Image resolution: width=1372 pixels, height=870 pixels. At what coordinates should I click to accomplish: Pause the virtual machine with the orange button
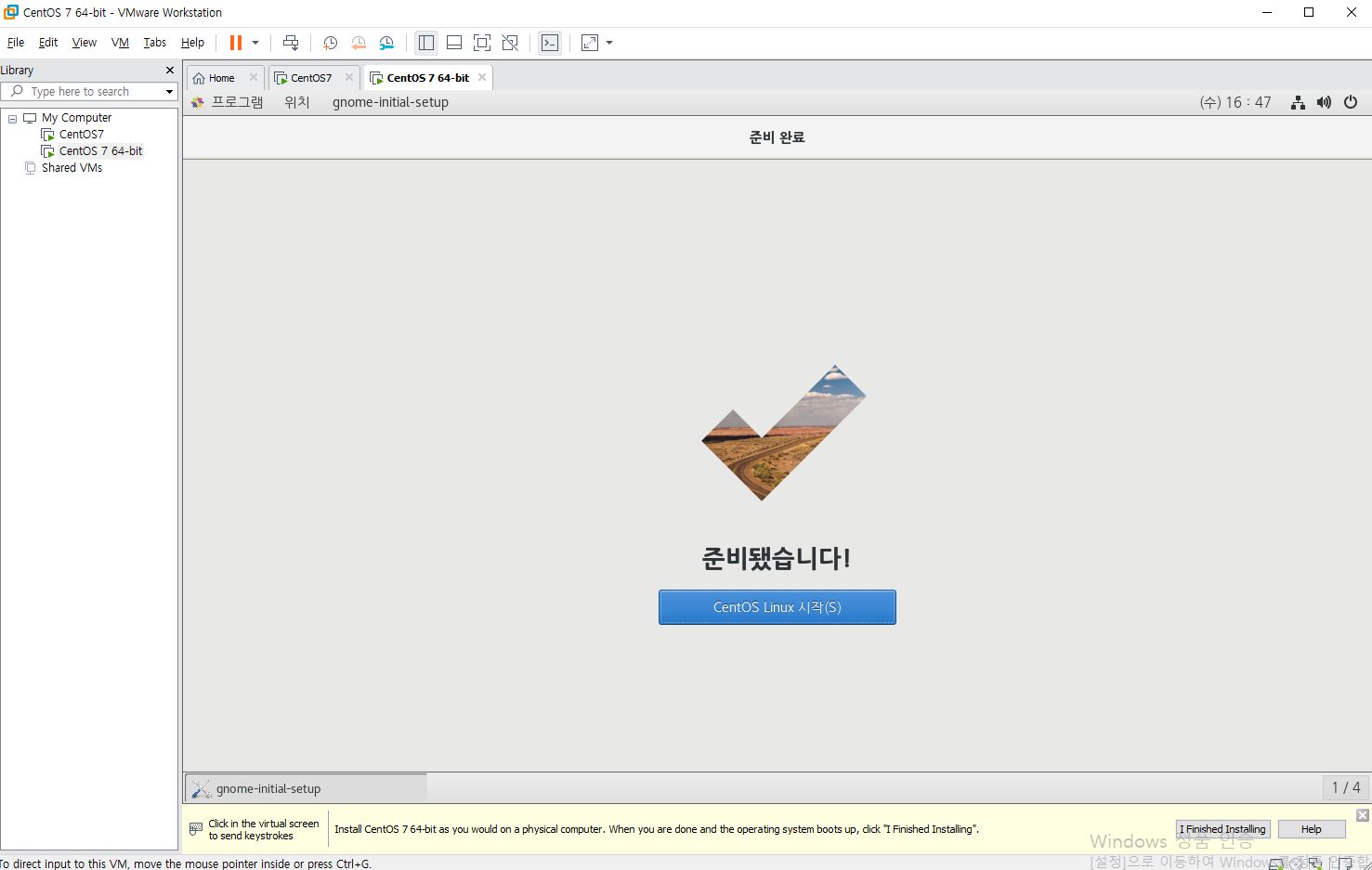(236, 43)
